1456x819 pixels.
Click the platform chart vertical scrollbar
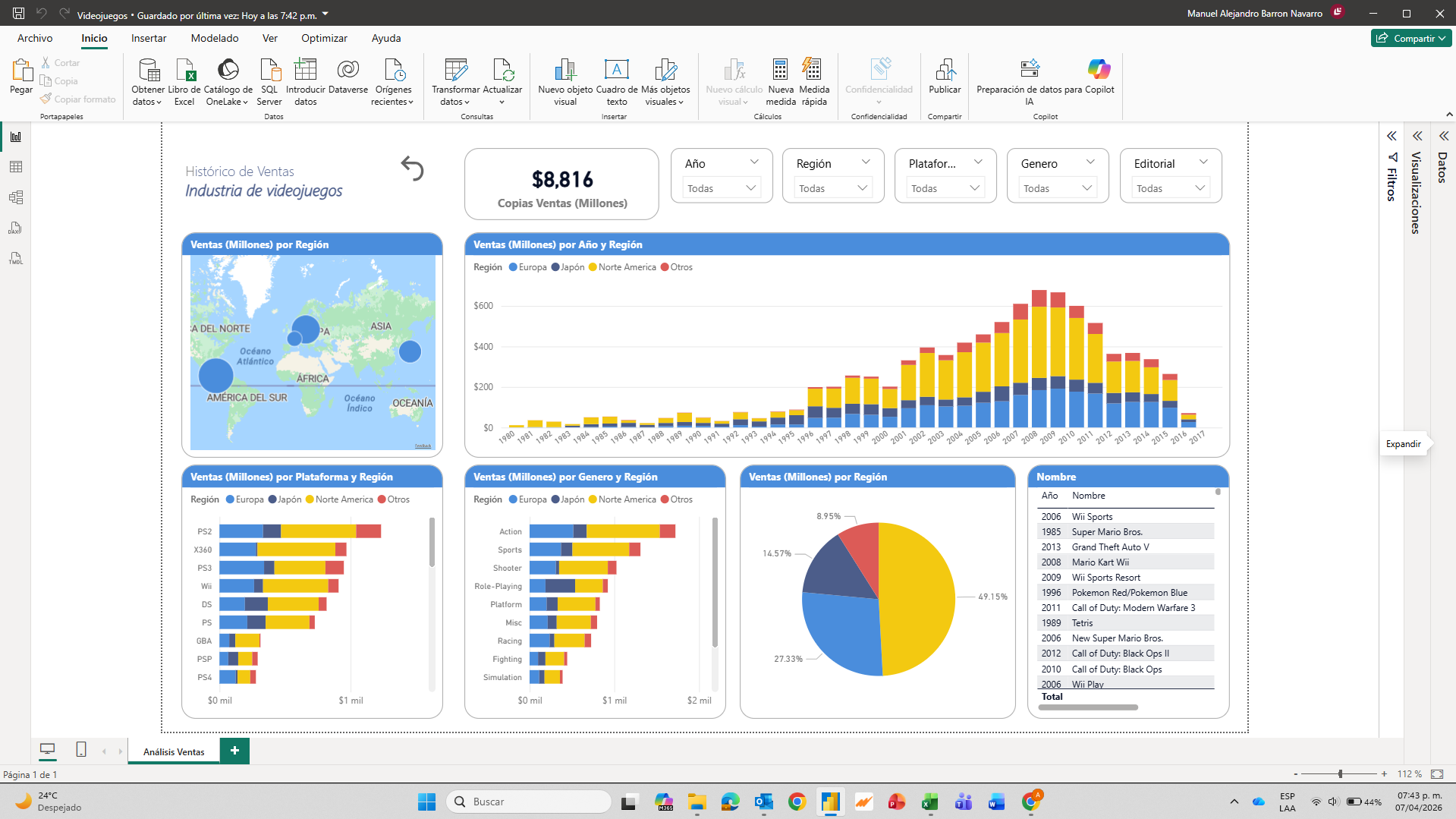pos(432,542)
